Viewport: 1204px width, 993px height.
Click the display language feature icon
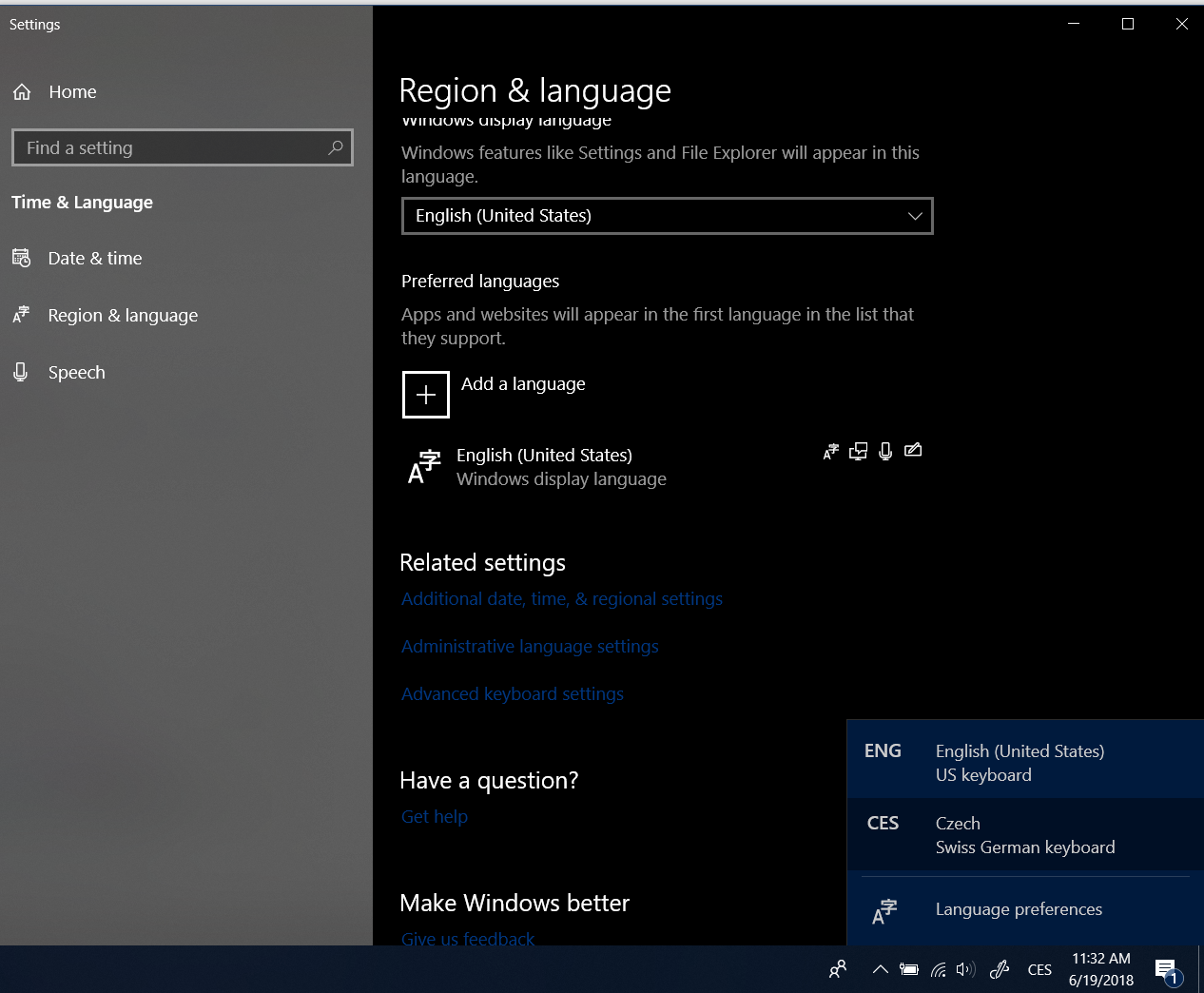tap(831, 451)
